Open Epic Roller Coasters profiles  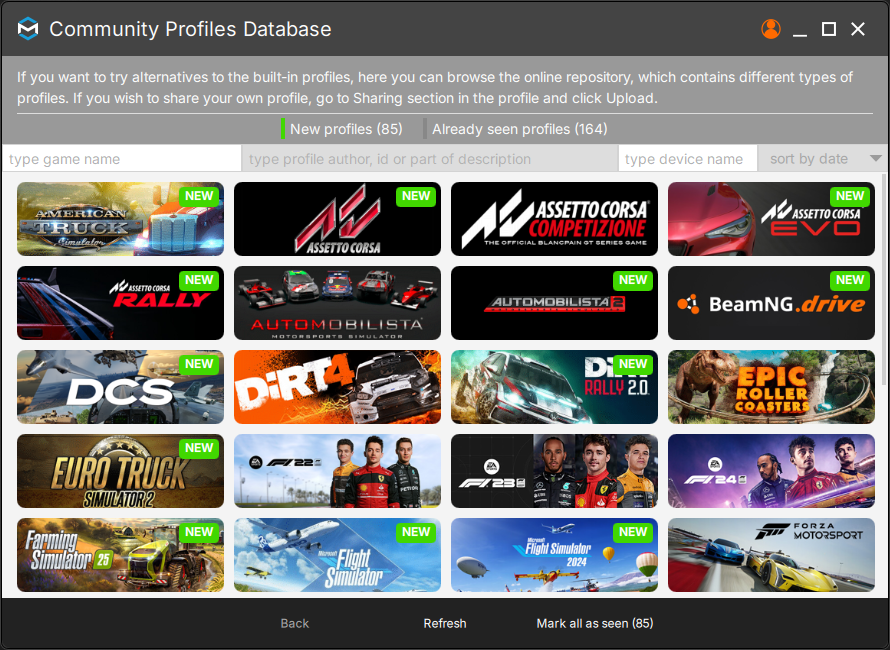[x=771, y=387]
